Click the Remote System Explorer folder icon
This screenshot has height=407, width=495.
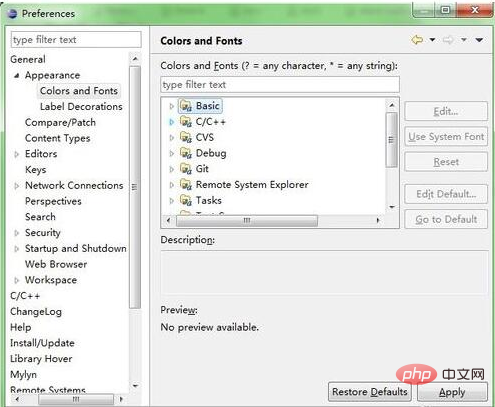point(186,184)
